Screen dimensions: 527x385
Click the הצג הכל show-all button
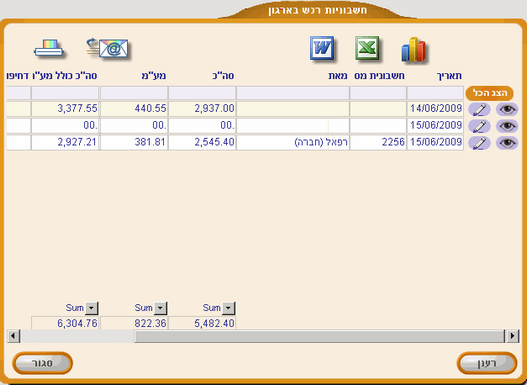point(489,93)
